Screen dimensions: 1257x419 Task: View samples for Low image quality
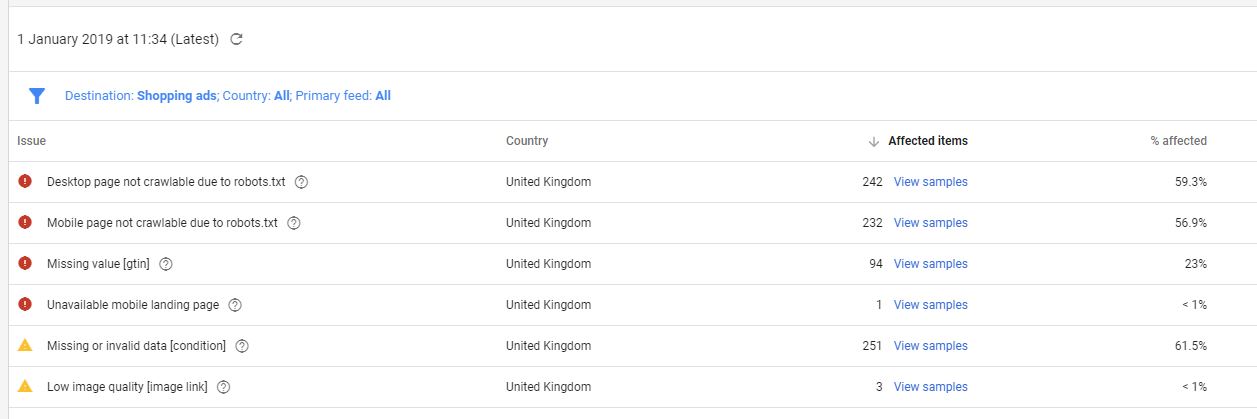coord(930,387)
